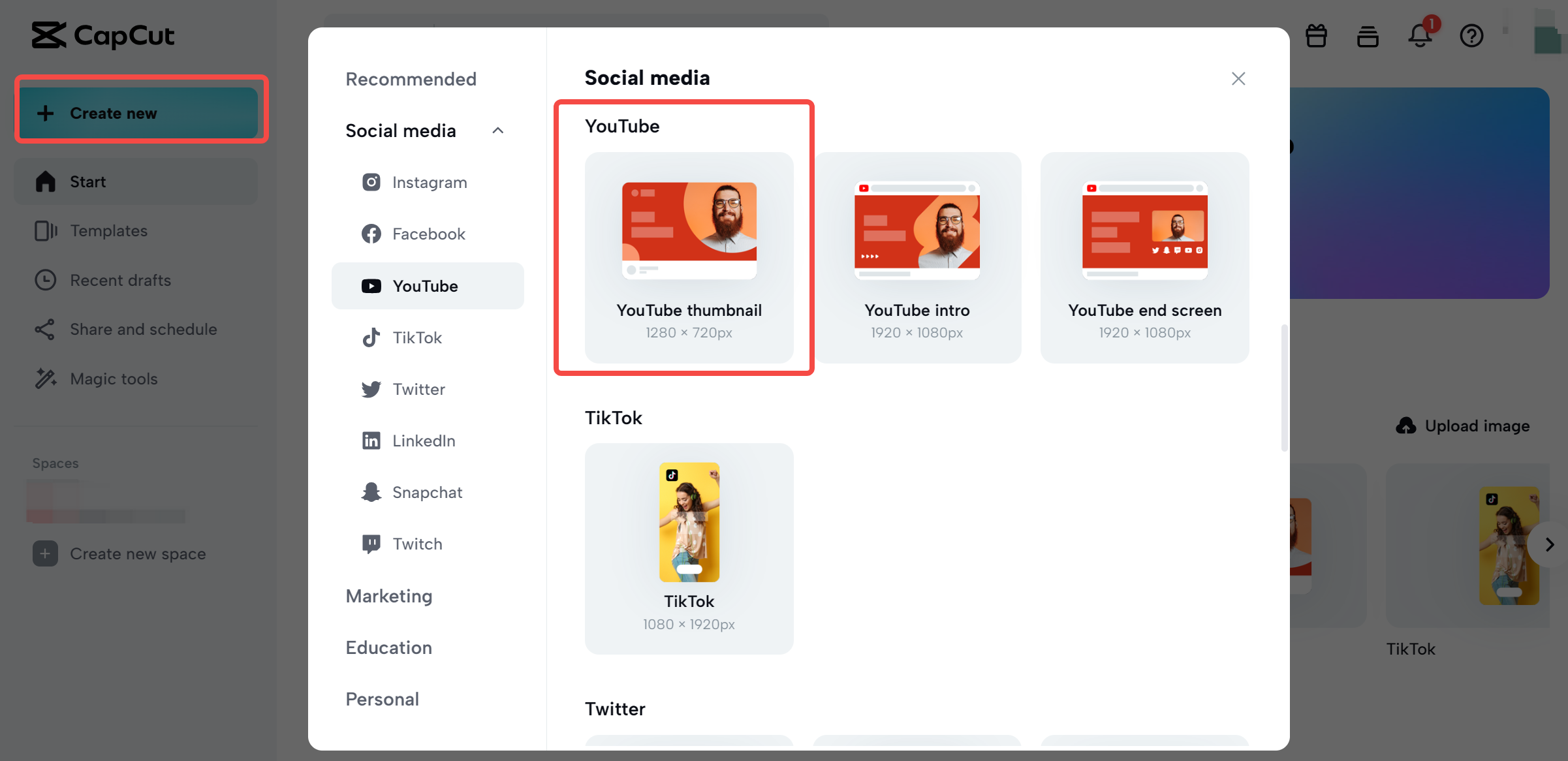The height and width of the screenshot is (761, 1568).
Task: Close the Social media dialog
Action: pos(1238,78)
